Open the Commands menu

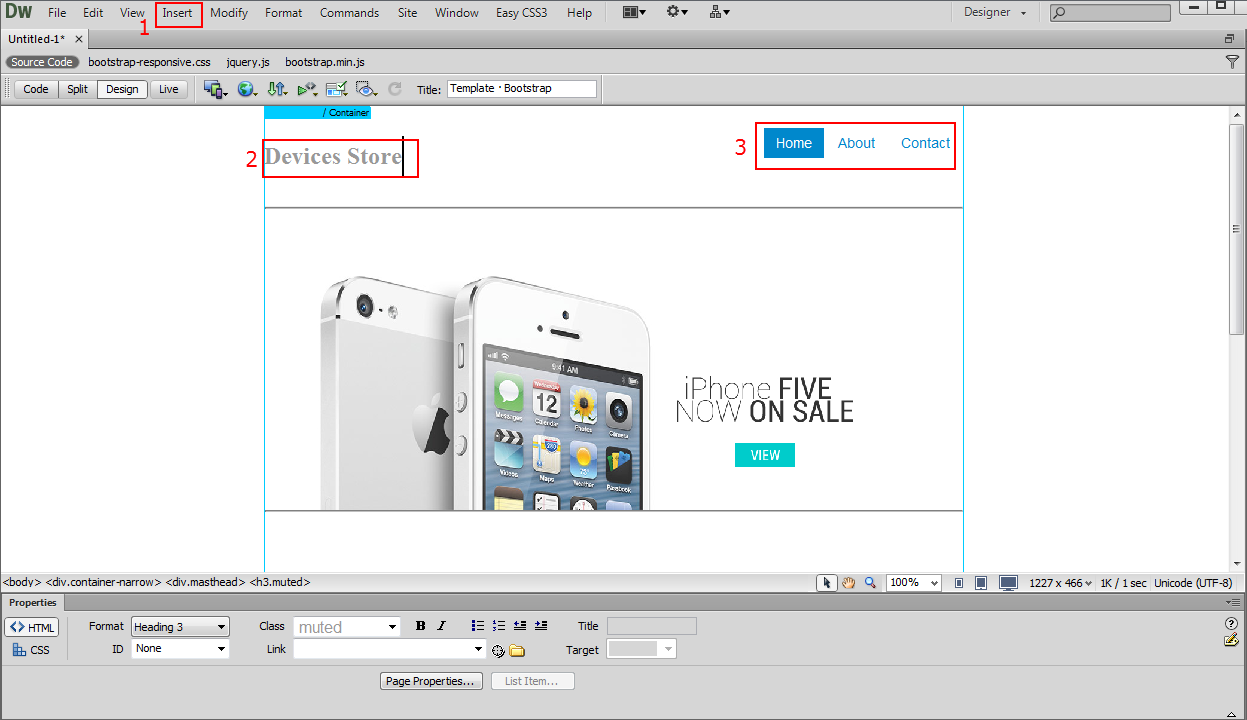coord(349,13)
